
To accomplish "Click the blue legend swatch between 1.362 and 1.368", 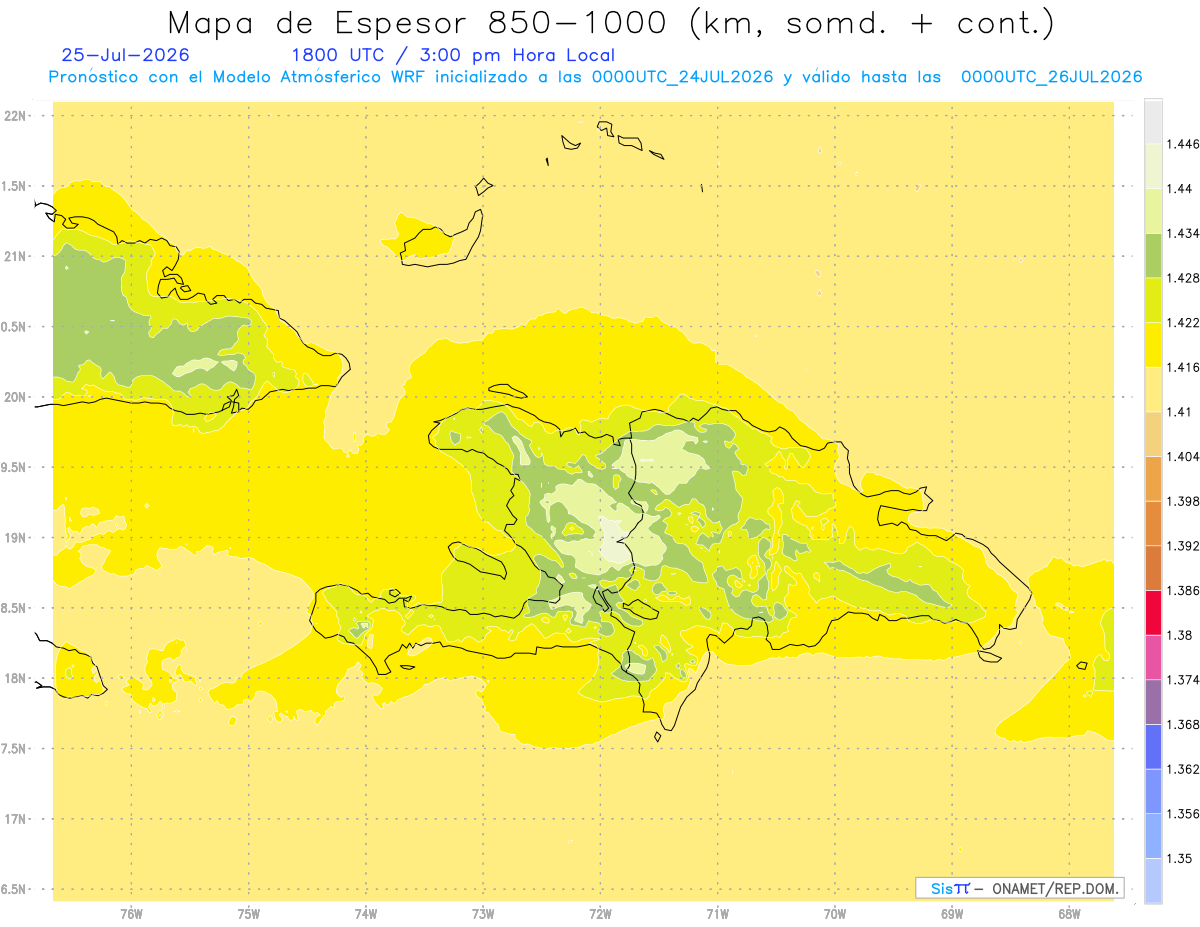I will pos(1153,746).
